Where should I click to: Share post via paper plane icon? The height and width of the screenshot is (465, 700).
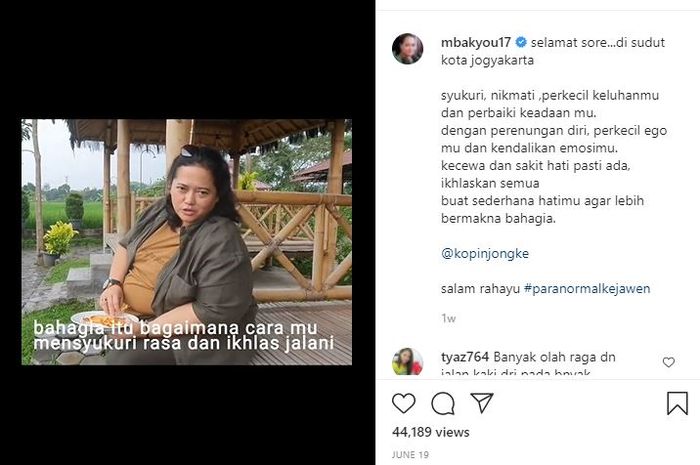click(x=482, y=403)
